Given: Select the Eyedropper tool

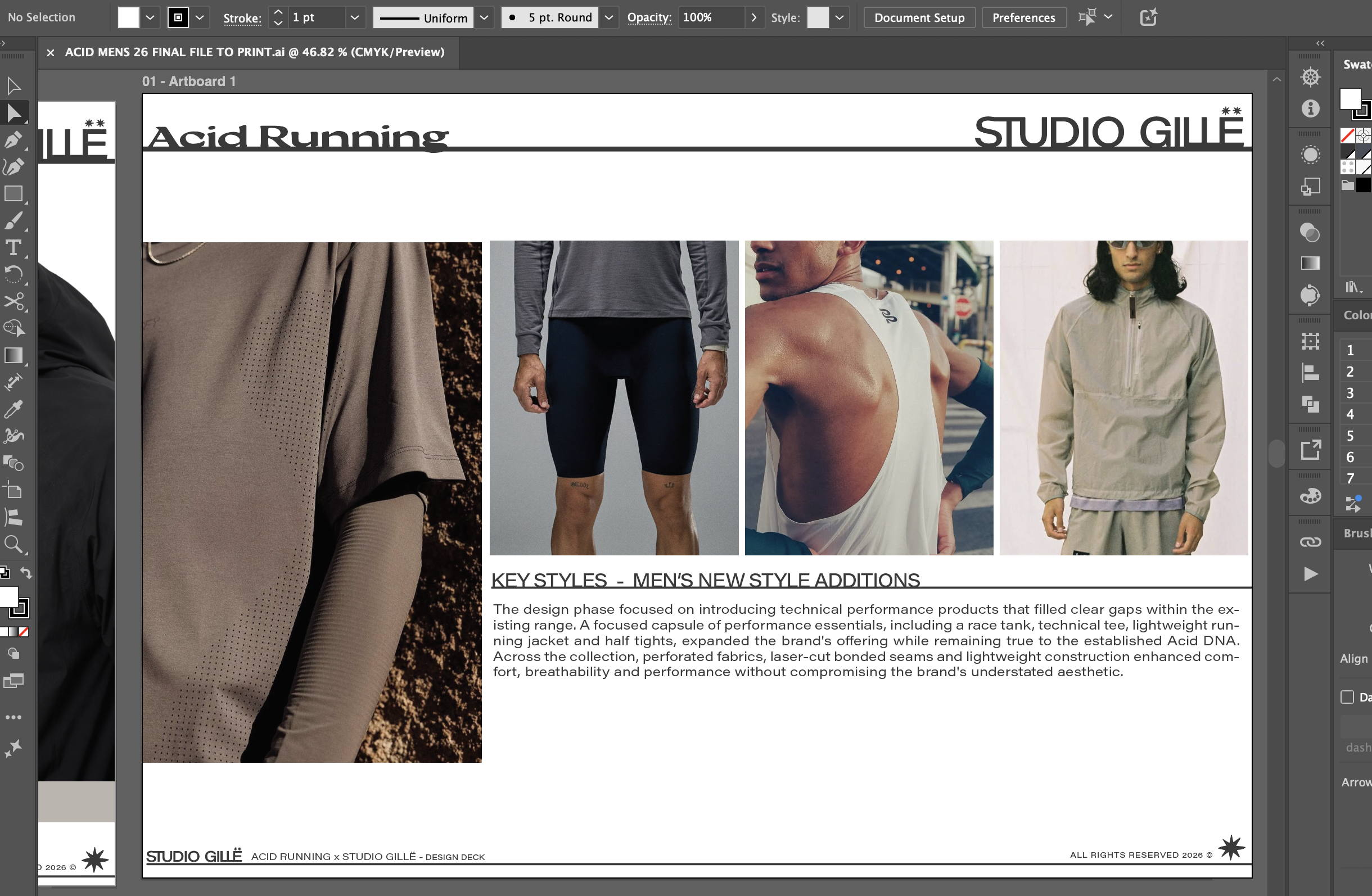Looking at the screenshot, I should click(14, 409).
